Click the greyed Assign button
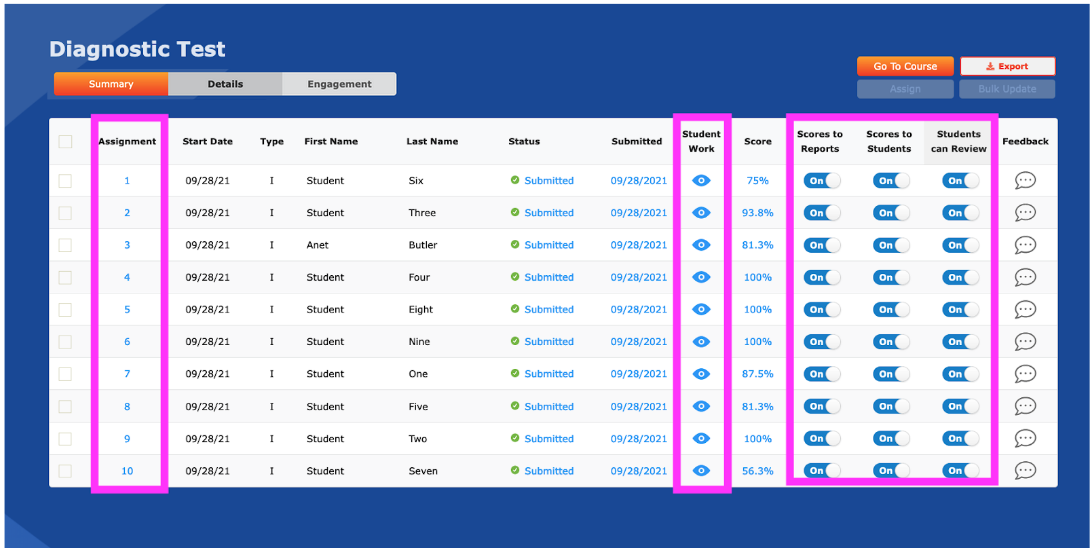Image resolution: width=1090 pixels, height=551 pixels. tap(905, 89)
